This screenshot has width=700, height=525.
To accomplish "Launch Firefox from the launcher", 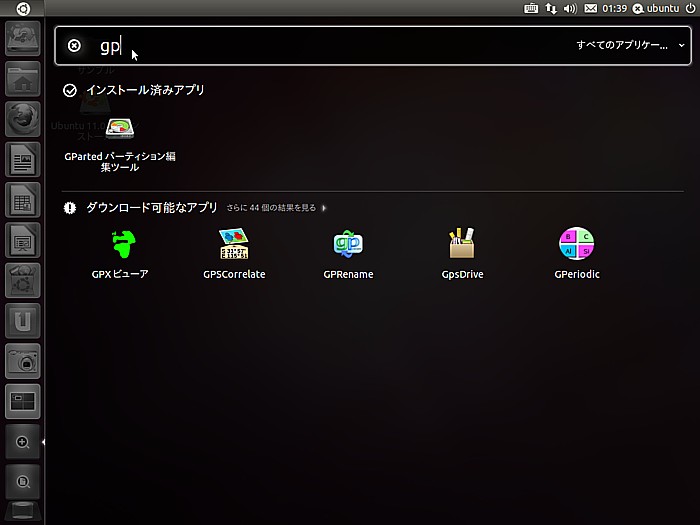I will (23, 119).
